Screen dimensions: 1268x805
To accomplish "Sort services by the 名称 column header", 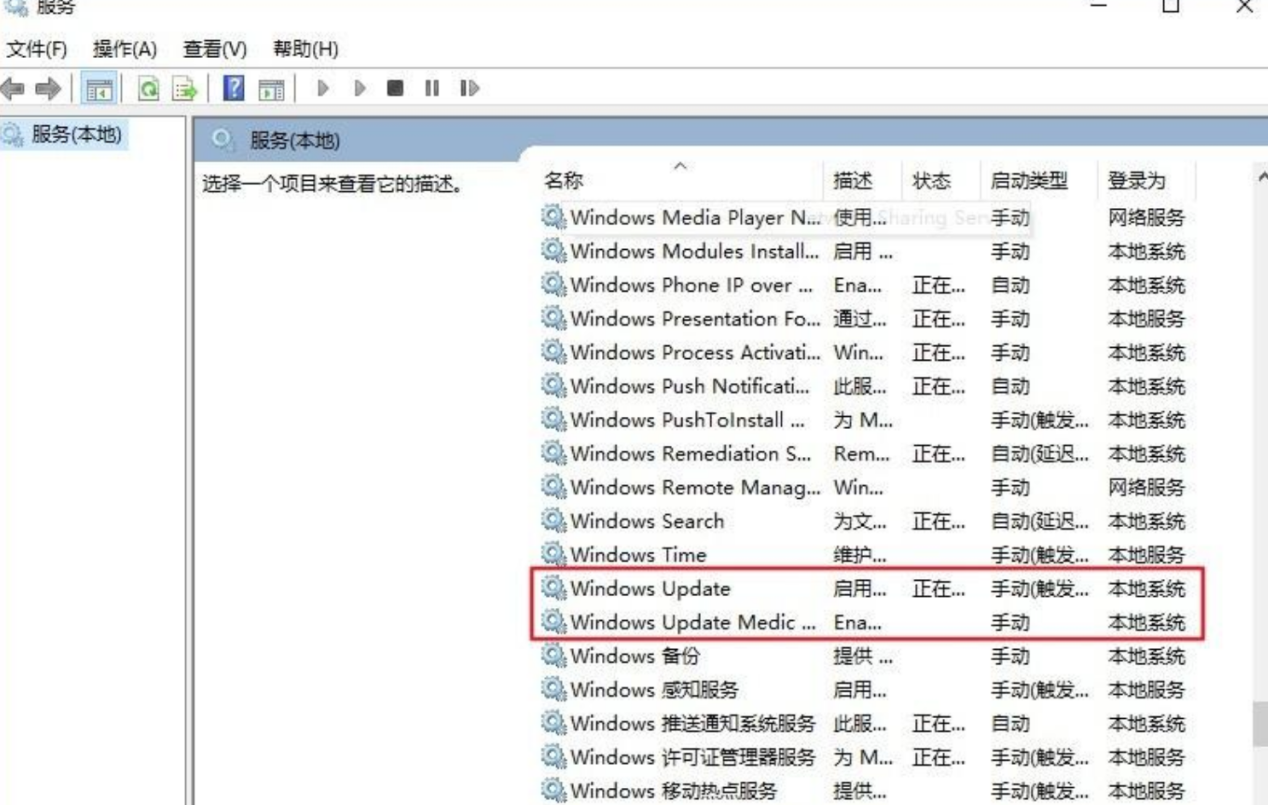I will point(564,181).
